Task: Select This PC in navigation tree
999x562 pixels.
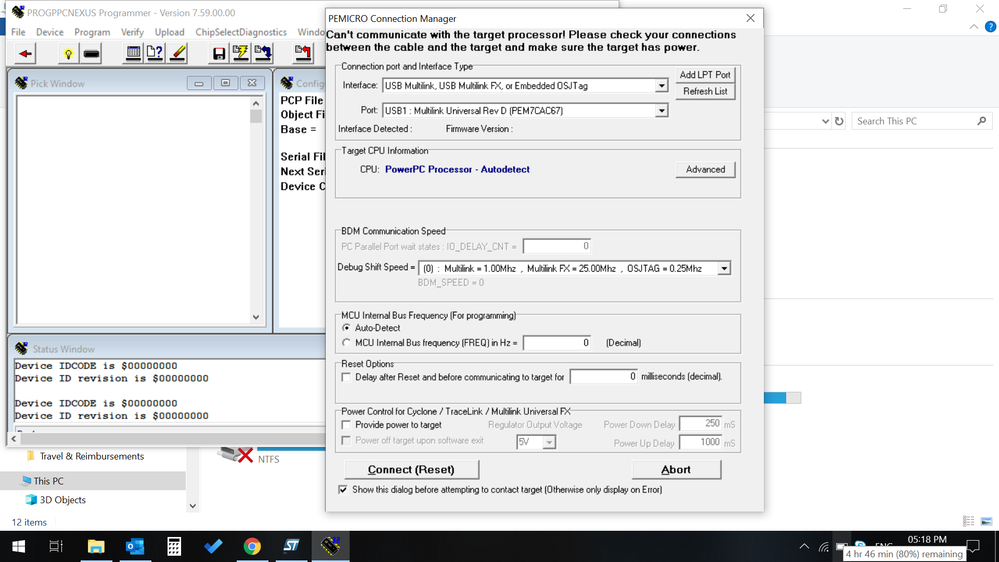Action: coord(48,481)
